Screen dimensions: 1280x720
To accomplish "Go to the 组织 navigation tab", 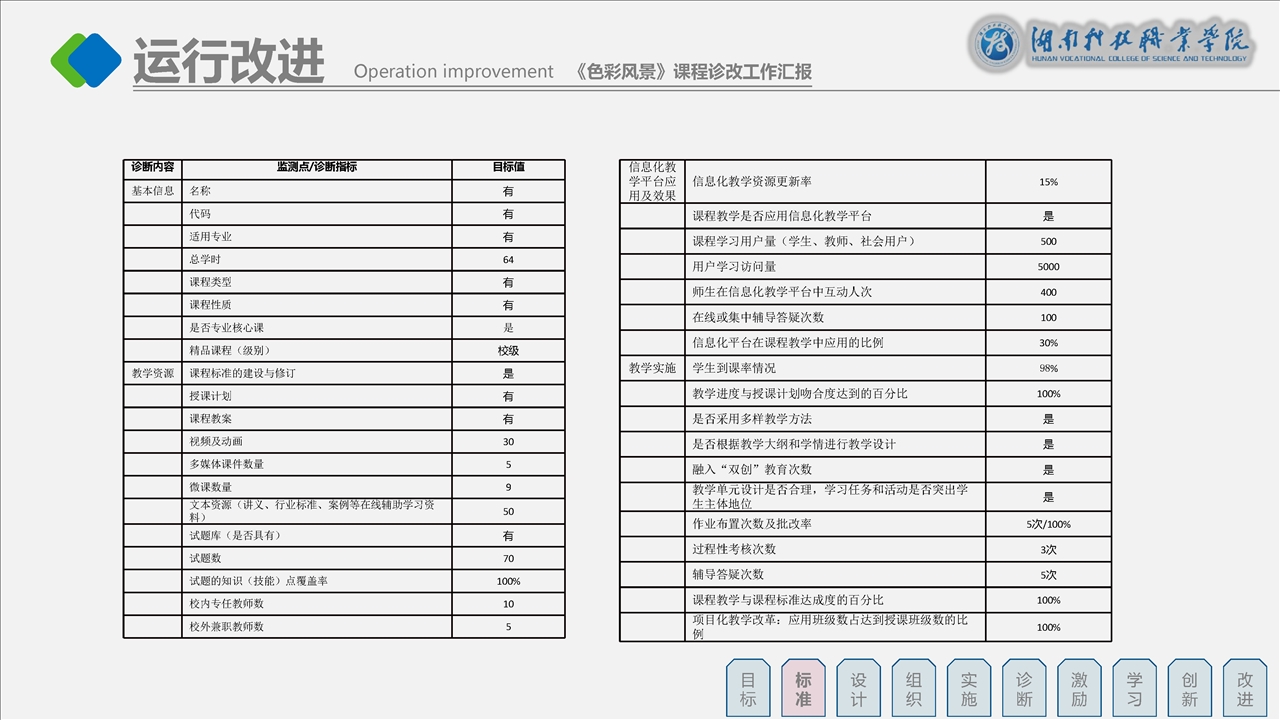I will (x=913, y=689).
